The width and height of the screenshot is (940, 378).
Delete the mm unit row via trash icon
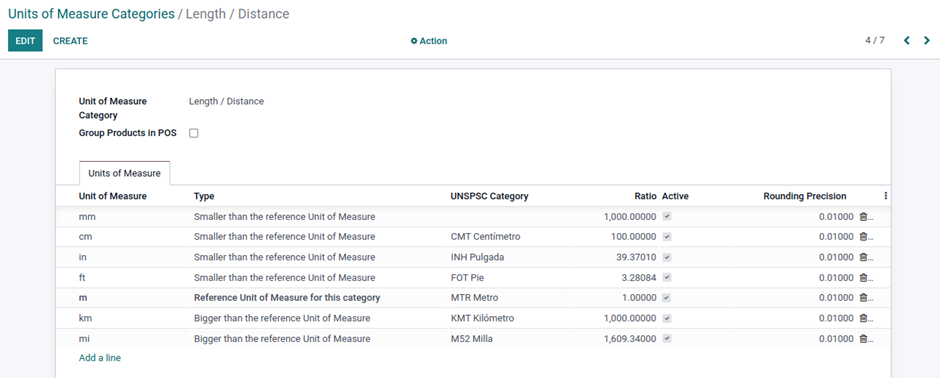click(863, 217)
